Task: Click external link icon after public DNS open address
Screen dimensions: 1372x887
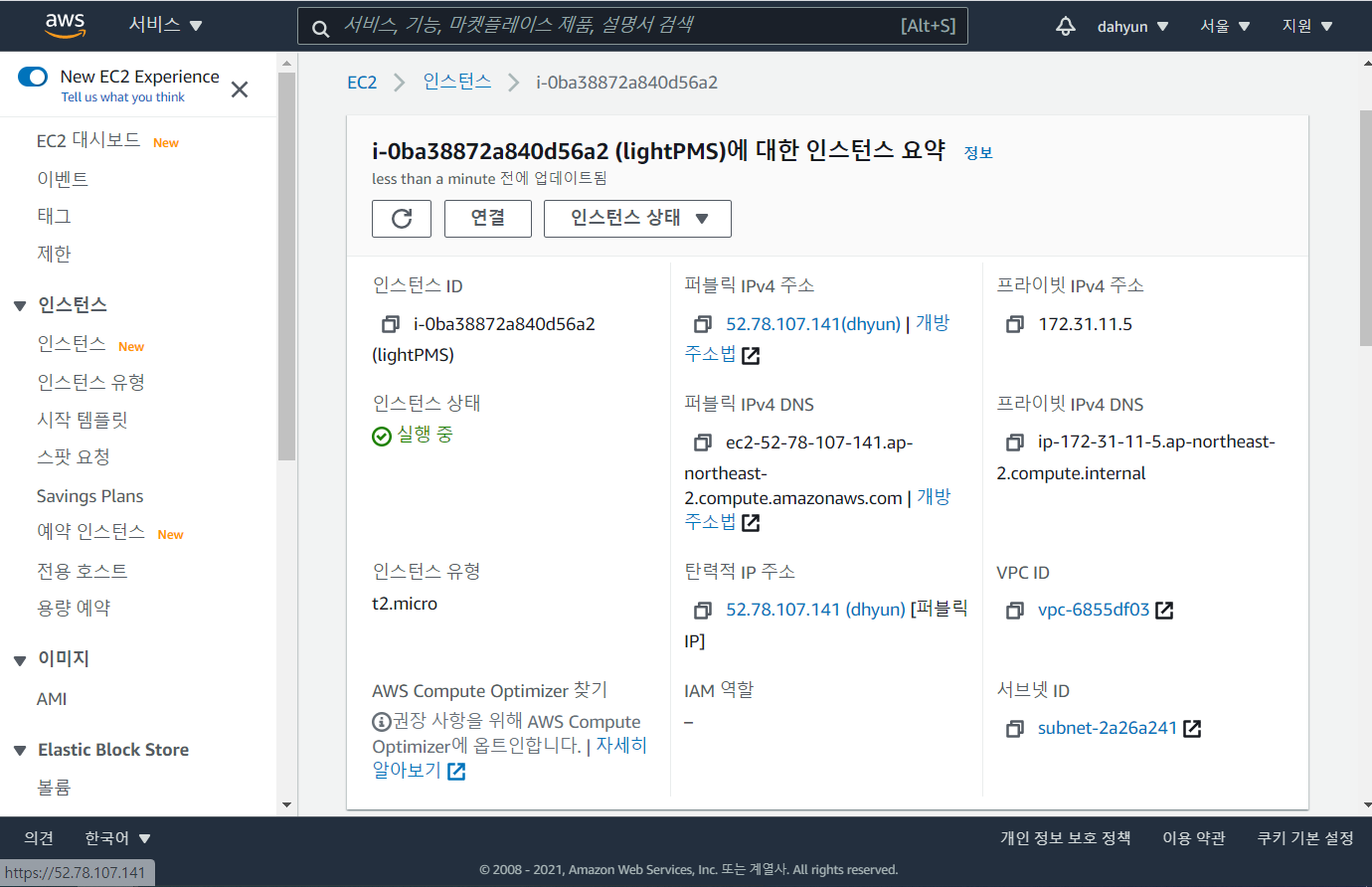Action: pyautogui.click(x=751, y=522)
